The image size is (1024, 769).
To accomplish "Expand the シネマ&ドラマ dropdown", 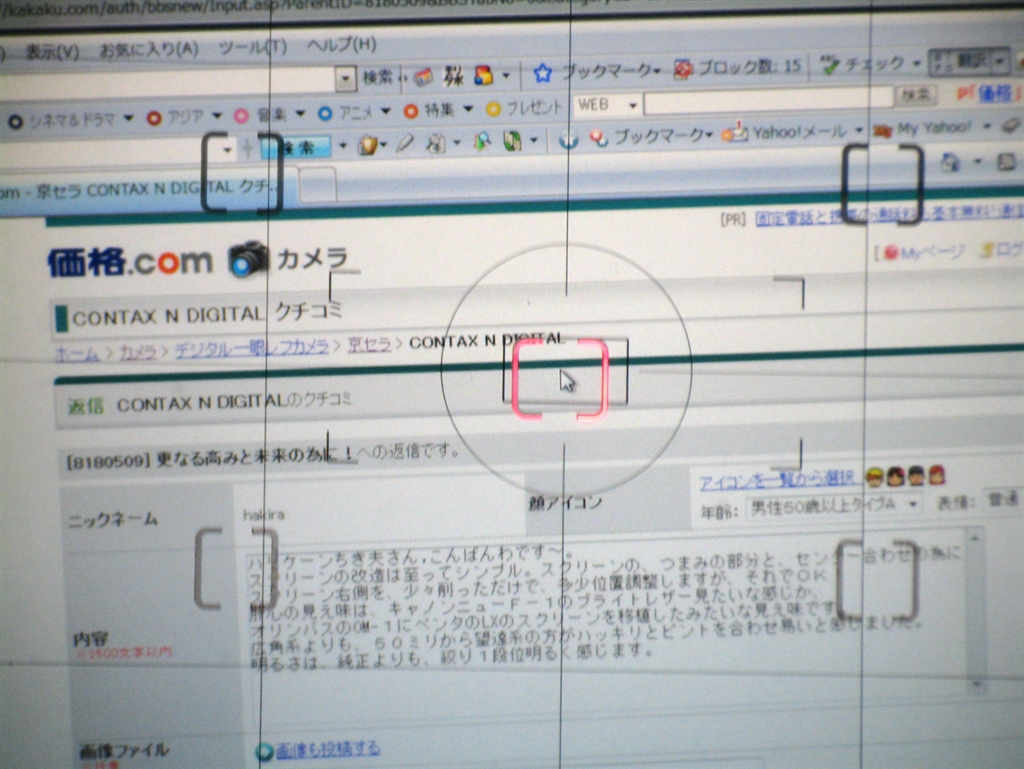I will click(x=129, y=118).
